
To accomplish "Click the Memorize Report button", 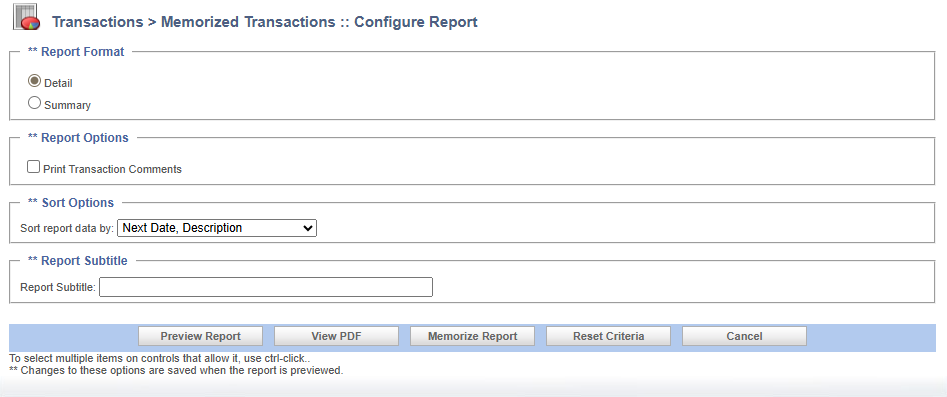I will 472,336.
